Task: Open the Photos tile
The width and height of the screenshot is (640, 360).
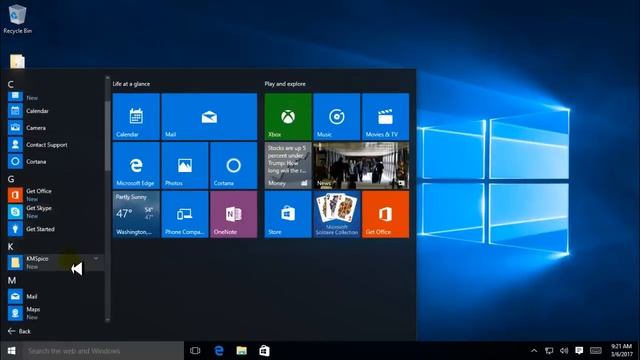Action: click(185, 165)
